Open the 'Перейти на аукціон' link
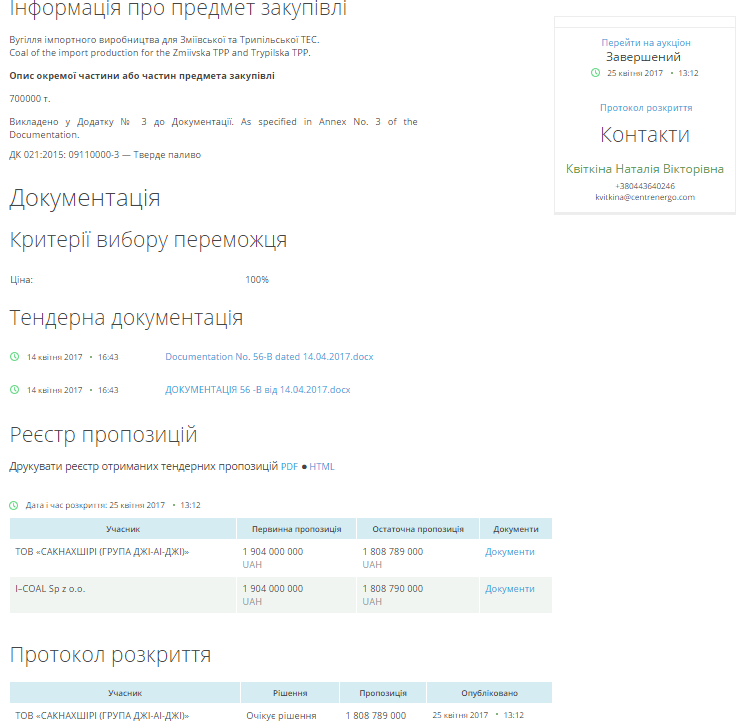743x721 pixels. 645,43
